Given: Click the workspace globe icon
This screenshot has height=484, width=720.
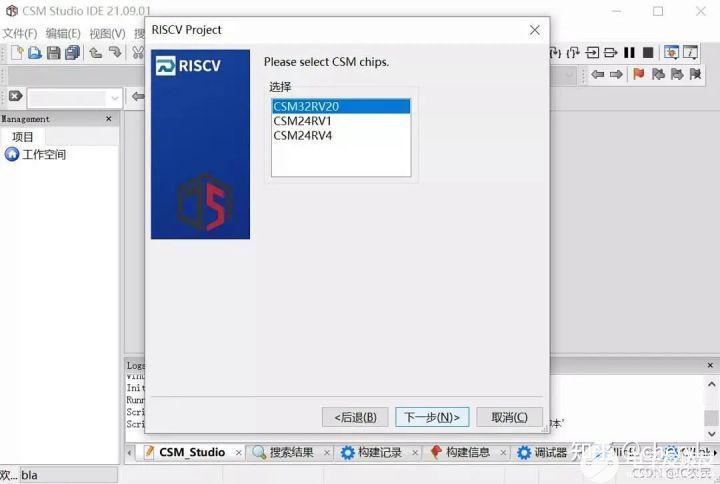Looking at the screenshot, I should pos(12,154).
